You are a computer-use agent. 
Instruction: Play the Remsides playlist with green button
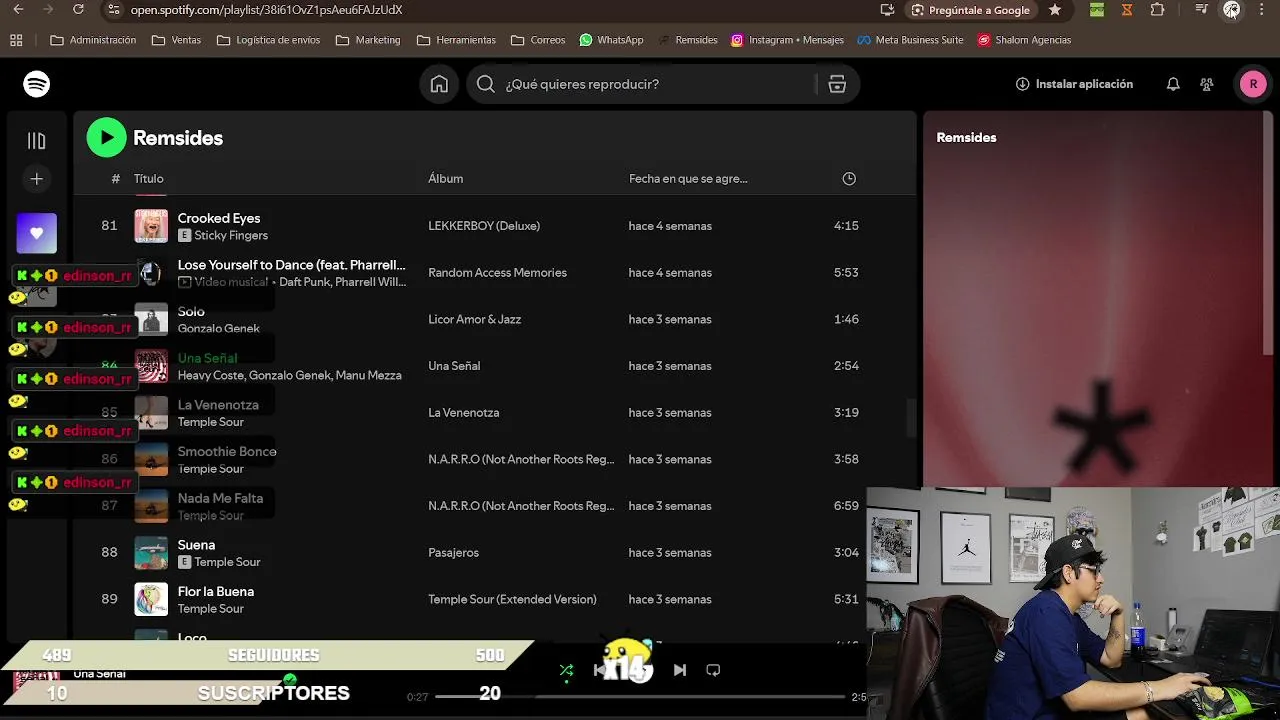pos(106,138)
